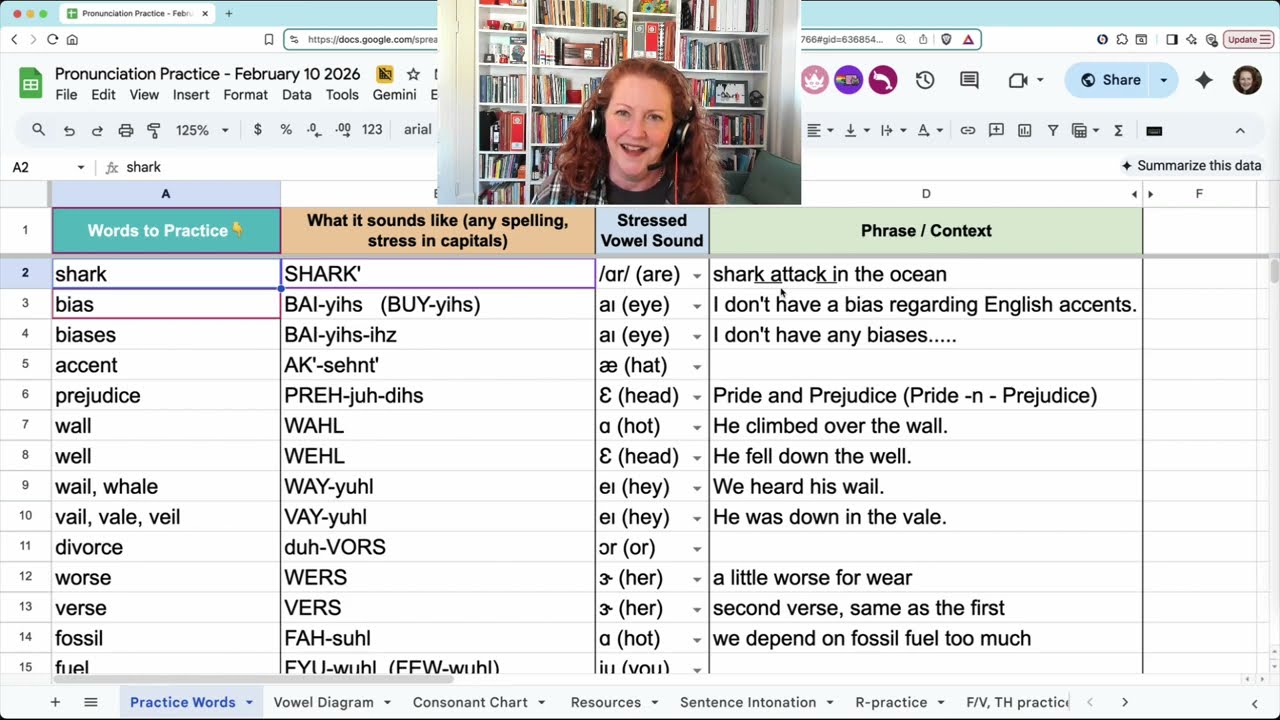This screenshot has height=720, width=1280.
Task: Create a filter with funnel icon
Action: coord(1052,130)
